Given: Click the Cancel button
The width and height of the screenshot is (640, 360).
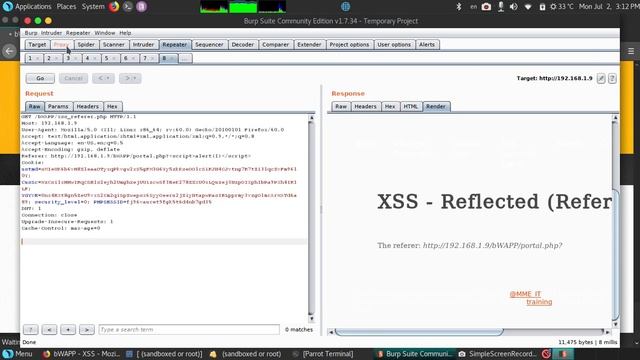Looking at the screenshot, I should pyautogui.click(x=73, y=78).
